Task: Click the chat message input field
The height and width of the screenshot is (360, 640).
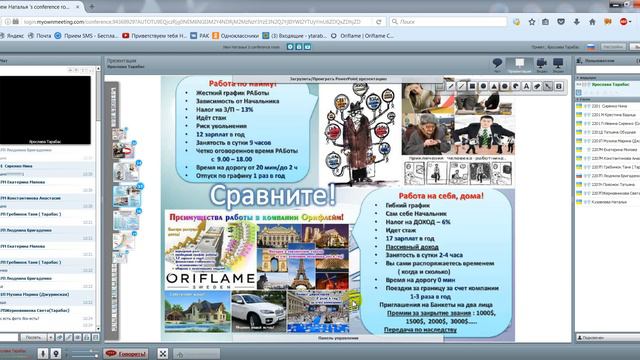Action: (x=9, y=338)
